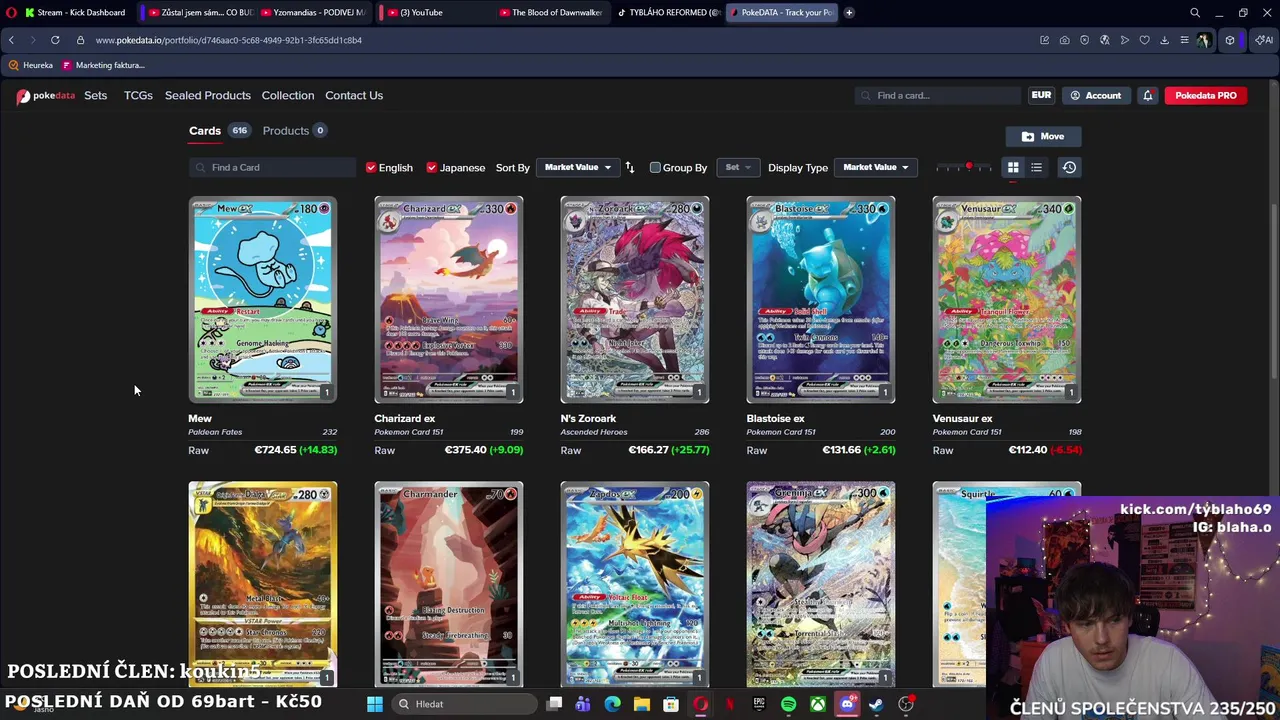Open new browser tab plus button
Viewport: 1280px width, 720px height.
849,13
